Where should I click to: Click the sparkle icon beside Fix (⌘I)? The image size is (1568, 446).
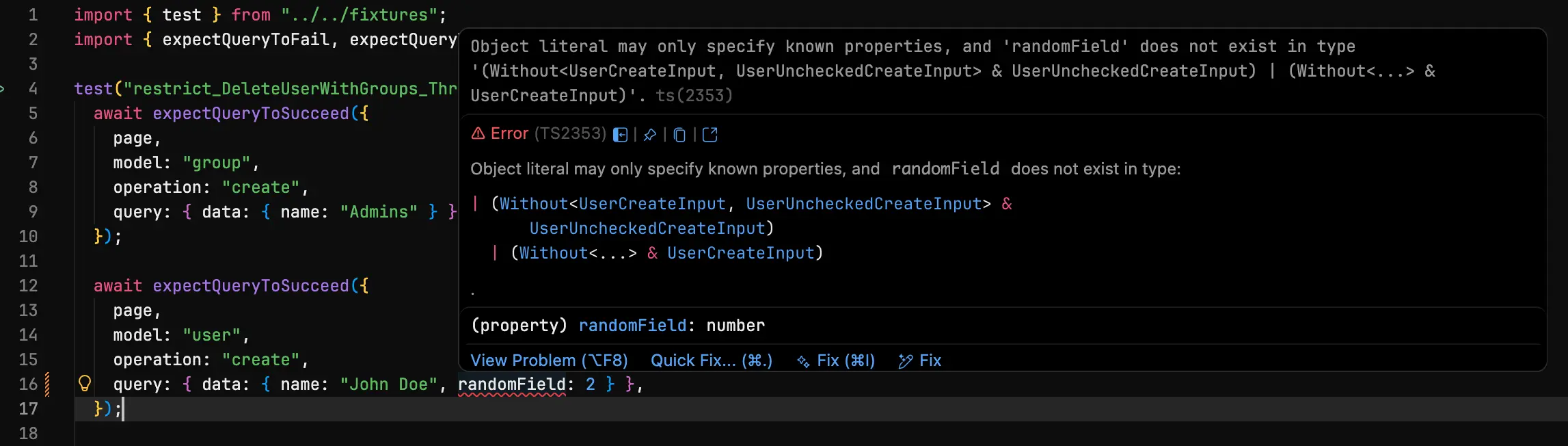[x=803, y=361]
